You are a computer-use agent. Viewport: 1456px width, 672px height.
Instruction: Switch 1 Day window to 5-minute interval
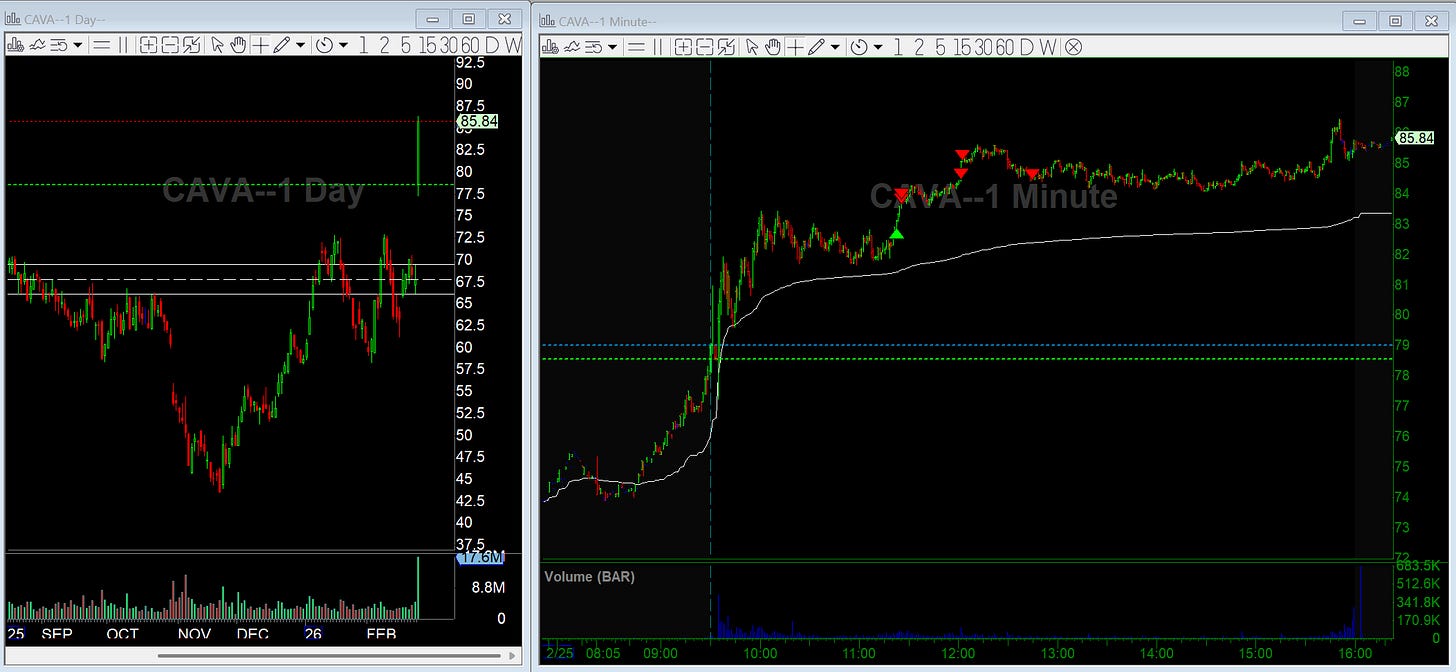[x=405, y=45]
